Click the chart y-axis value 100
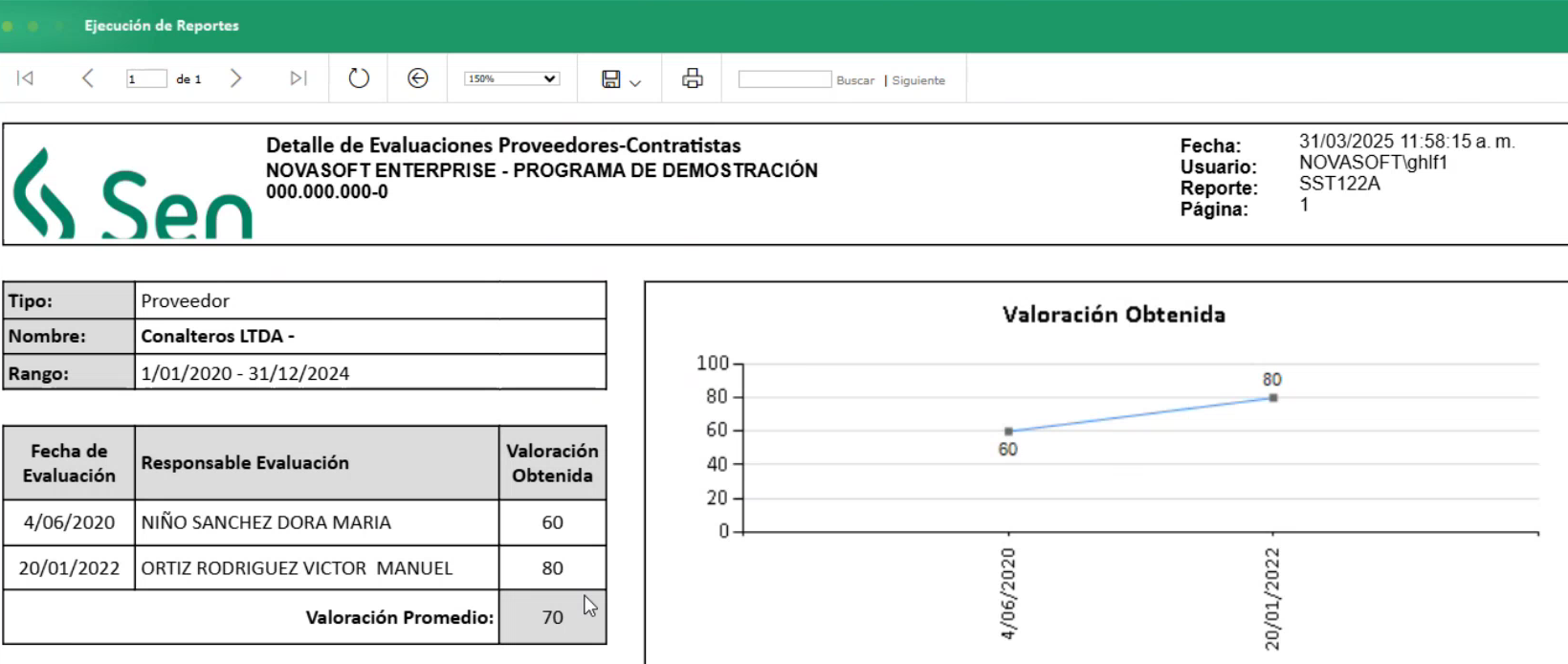 click(x=713, y=363)
